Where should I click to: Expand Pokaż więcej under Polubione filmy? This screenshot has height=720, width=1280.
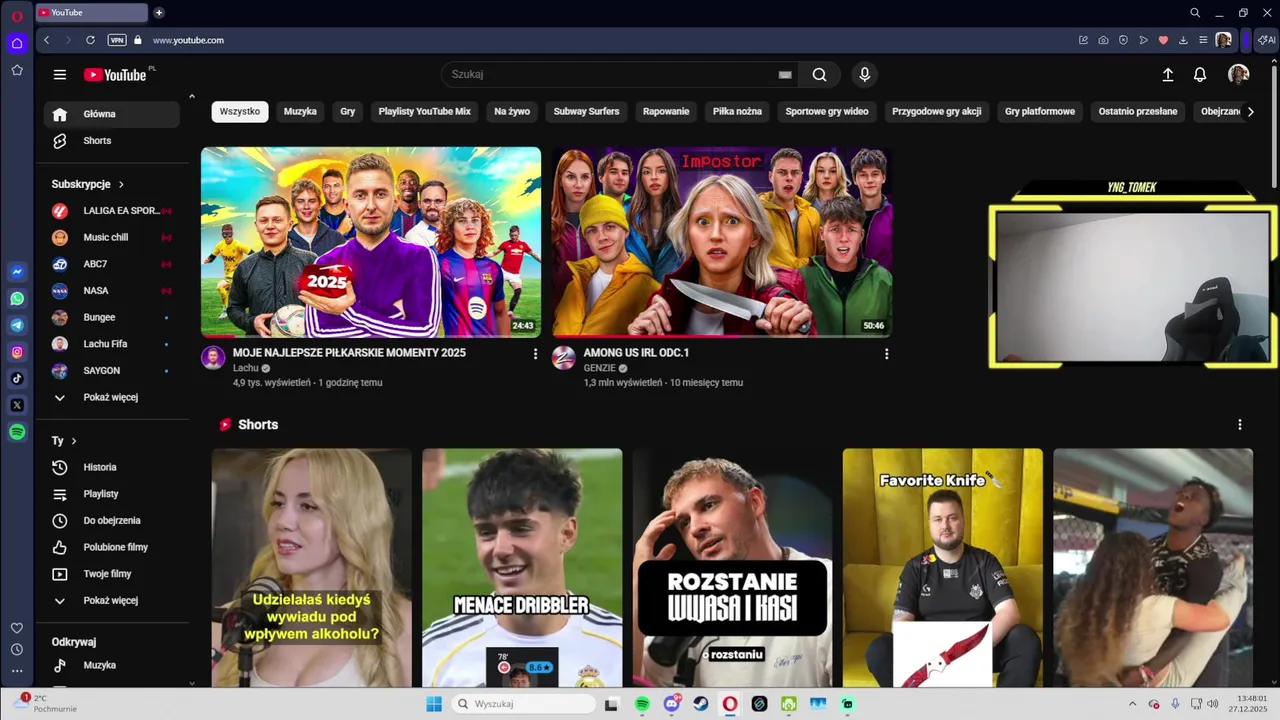pyautogui.click(x=111, y=601)
